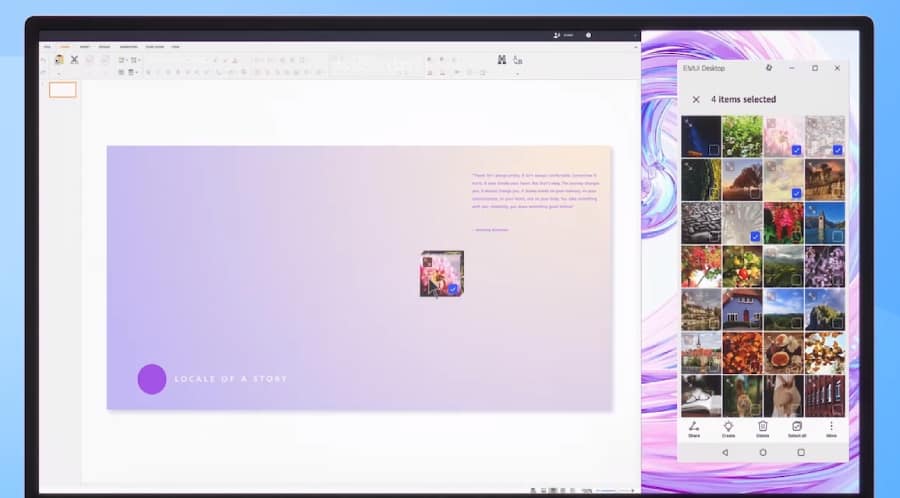Click the scissors Cut icon in ribbon

click(x=74, y=60)
